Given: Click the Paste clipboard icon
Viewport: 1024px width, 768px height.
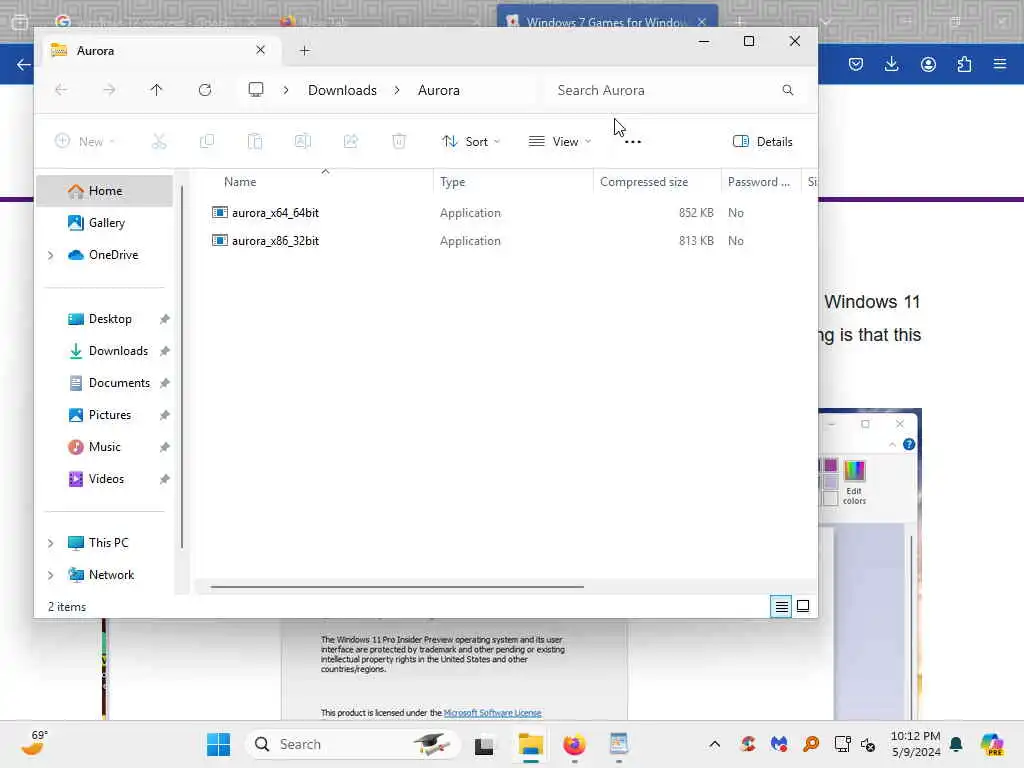Looking at the screenshot, I should (x=255, y=141).
